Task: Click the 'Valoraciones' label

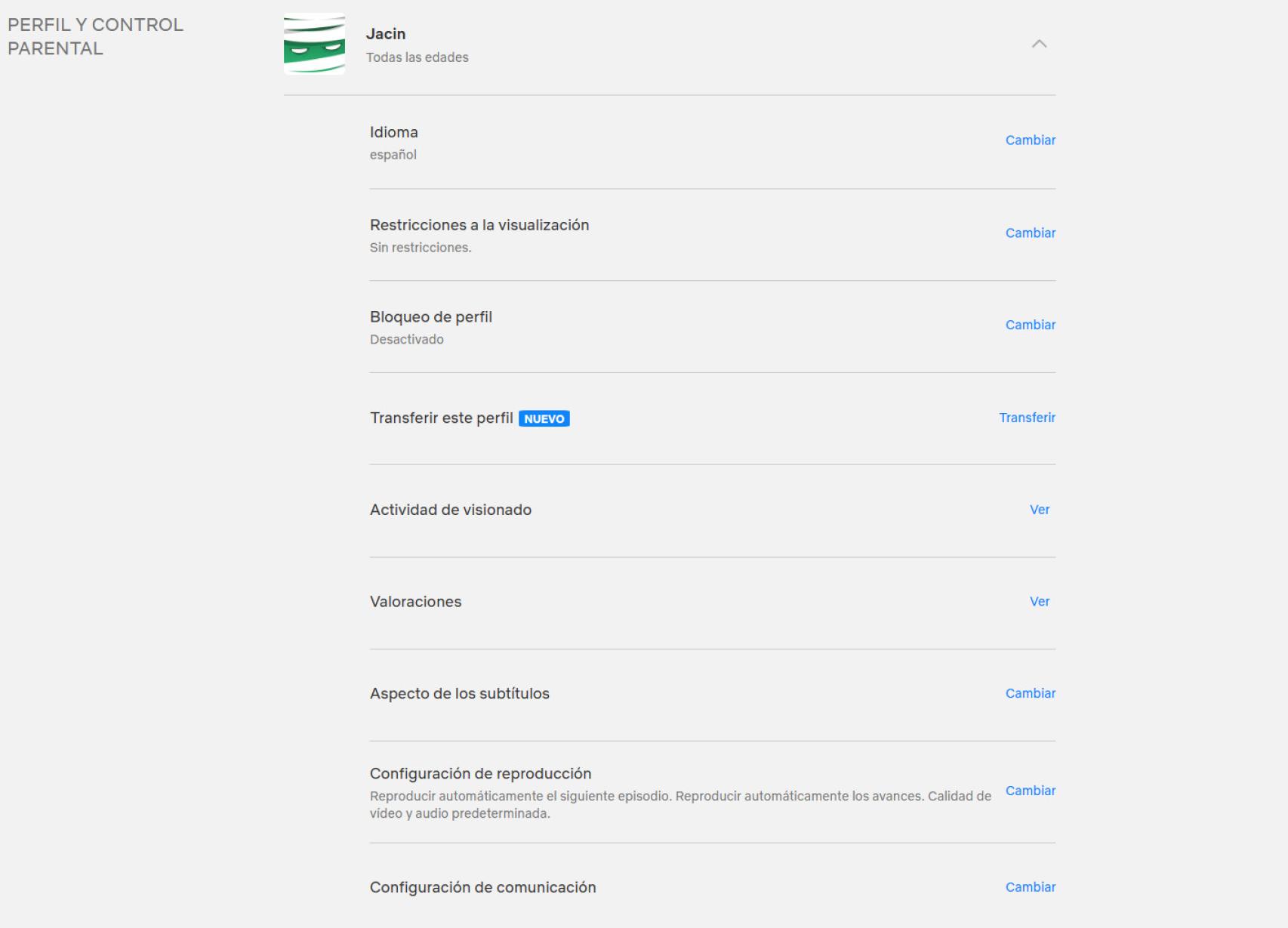Action: (x=415, y=603)
